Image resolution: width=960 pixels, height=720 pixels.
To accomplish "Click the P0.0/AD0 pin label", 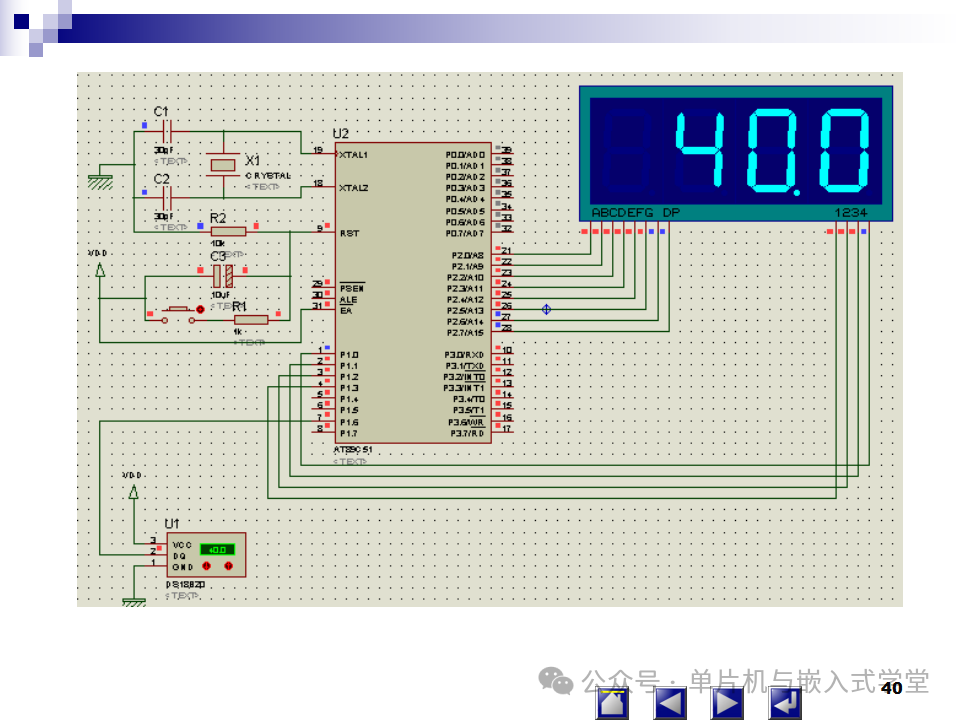I will pos(465,155).
